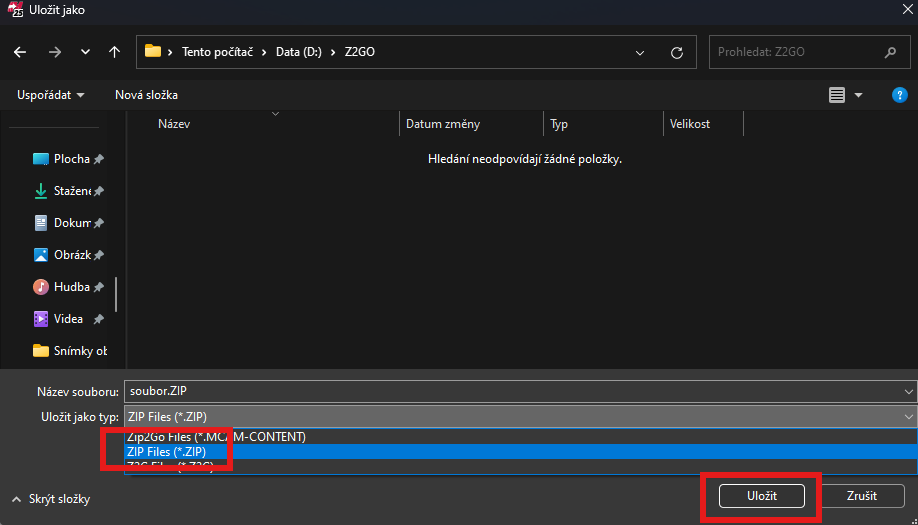Click the forward navigation arrow
The image size is (918, 525).
(x=54, y=52)
